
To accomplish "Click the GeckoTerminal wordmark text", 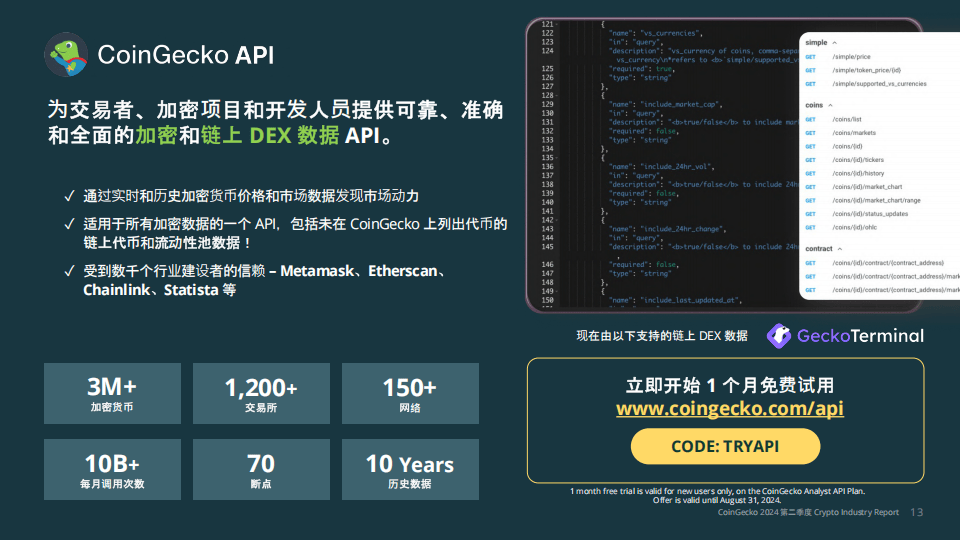I will coord(860,336).
